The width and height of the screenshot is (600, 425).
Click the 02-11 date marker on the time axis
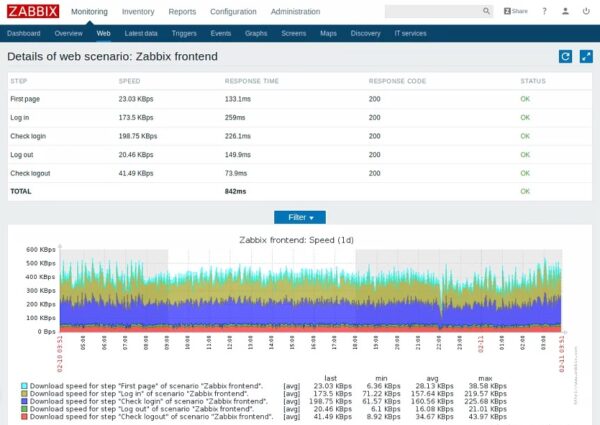(481, 344)
